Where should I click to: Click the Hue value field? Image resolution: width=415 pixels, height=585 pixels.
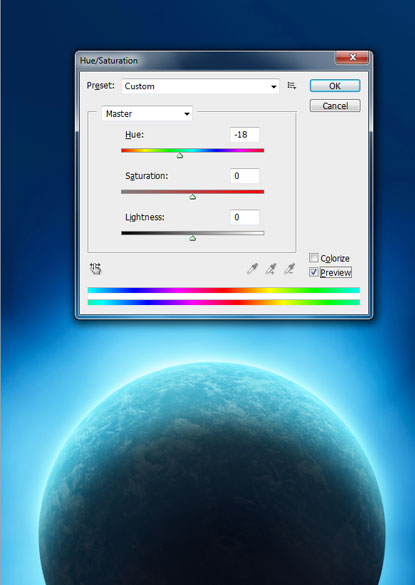pos(245,135)
